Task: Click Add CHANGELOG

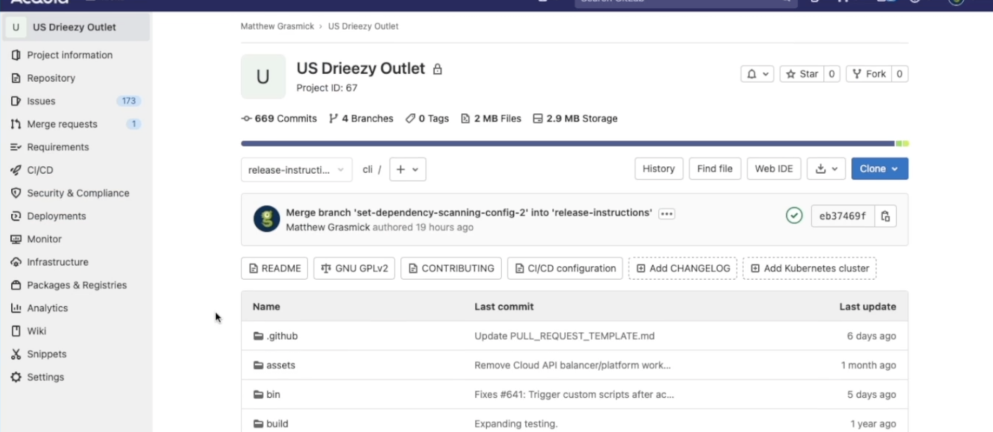Action: point(683,269)
